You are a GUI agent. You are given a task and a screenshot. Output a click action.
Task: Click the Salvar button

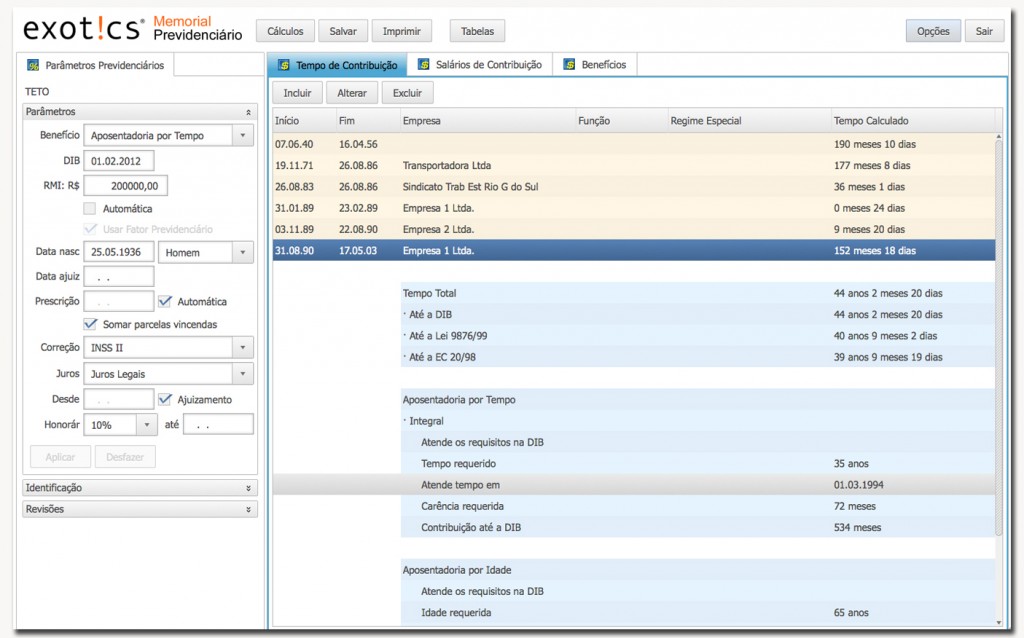[x=343, y=31]
